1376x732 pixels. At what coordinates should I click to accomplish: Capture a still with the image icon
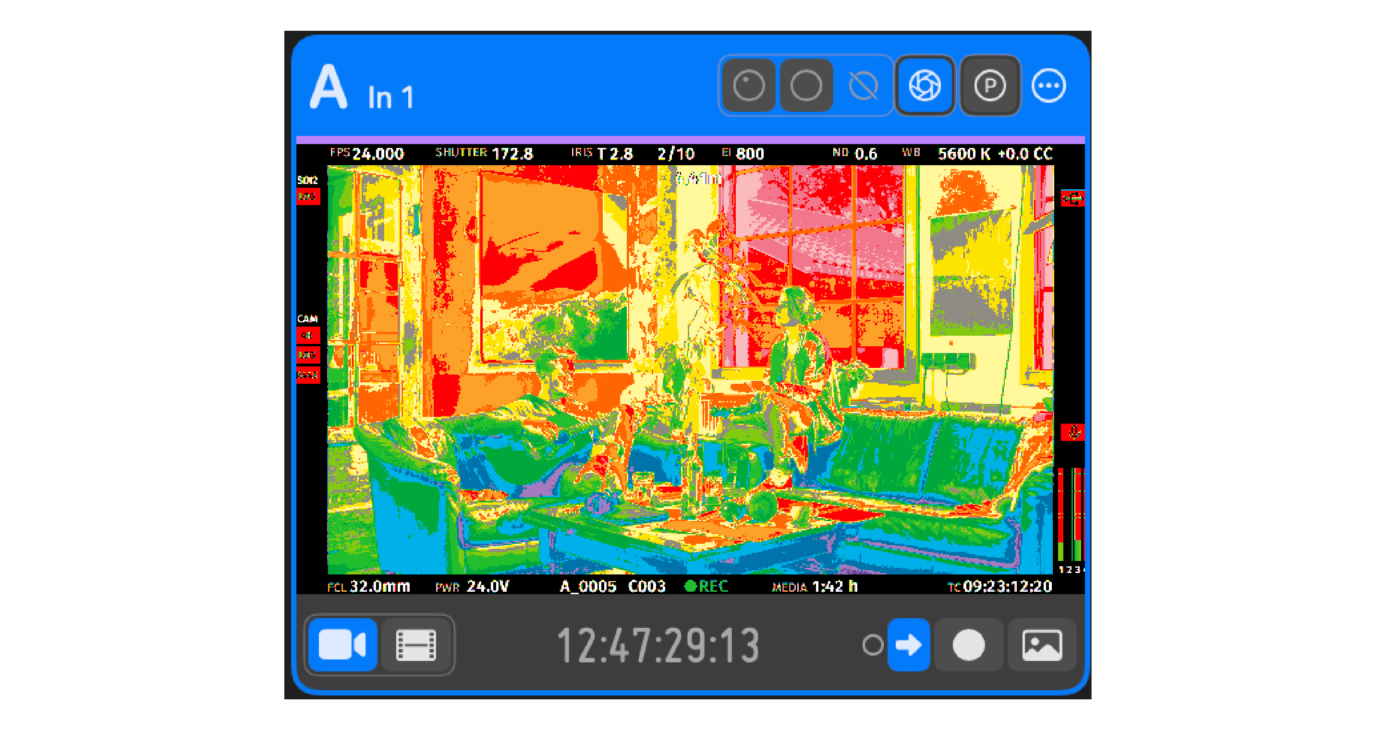pyautogui.click(x=1042, y=645)
